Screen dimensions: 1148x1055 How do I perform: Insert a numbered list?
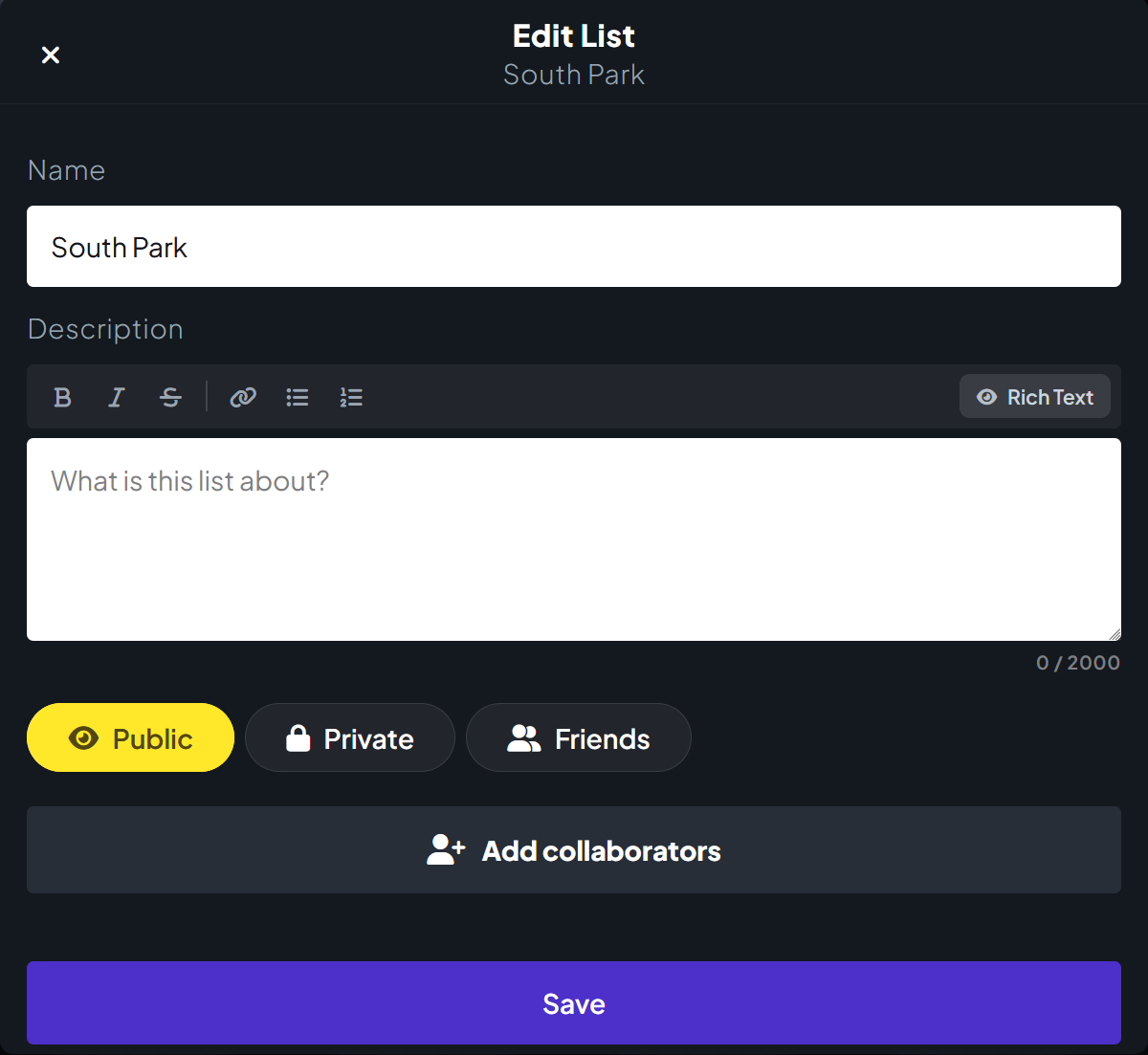click(351, 397)
